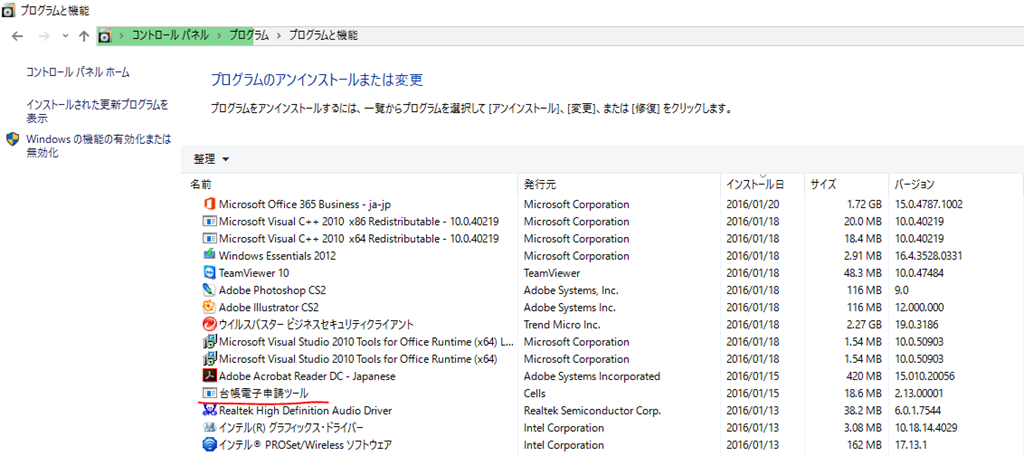The height and width of the screenshot is (456, 1024).
Task: Click the Cells publisher cell
Action: point(534,393)
